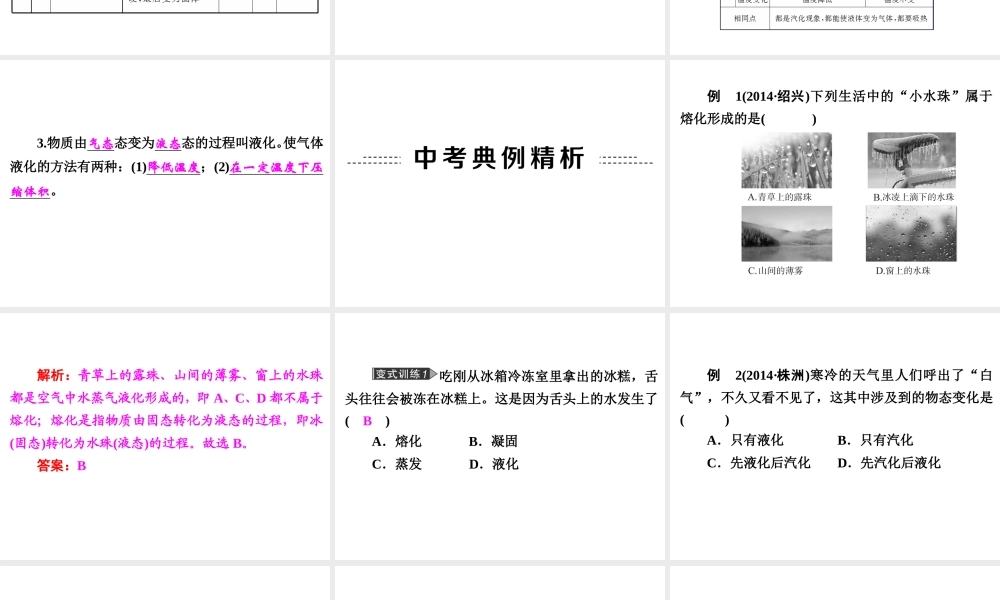
Task: Click the 变式训练1 label tag
Action: (x=404, y=374)
